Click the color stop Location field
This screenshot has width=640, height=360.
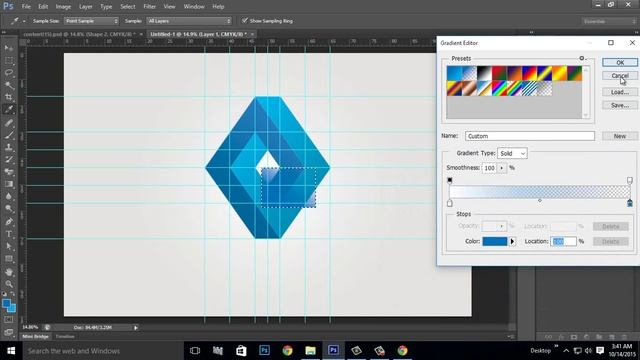pyautogui.click(x=563, y=242)
